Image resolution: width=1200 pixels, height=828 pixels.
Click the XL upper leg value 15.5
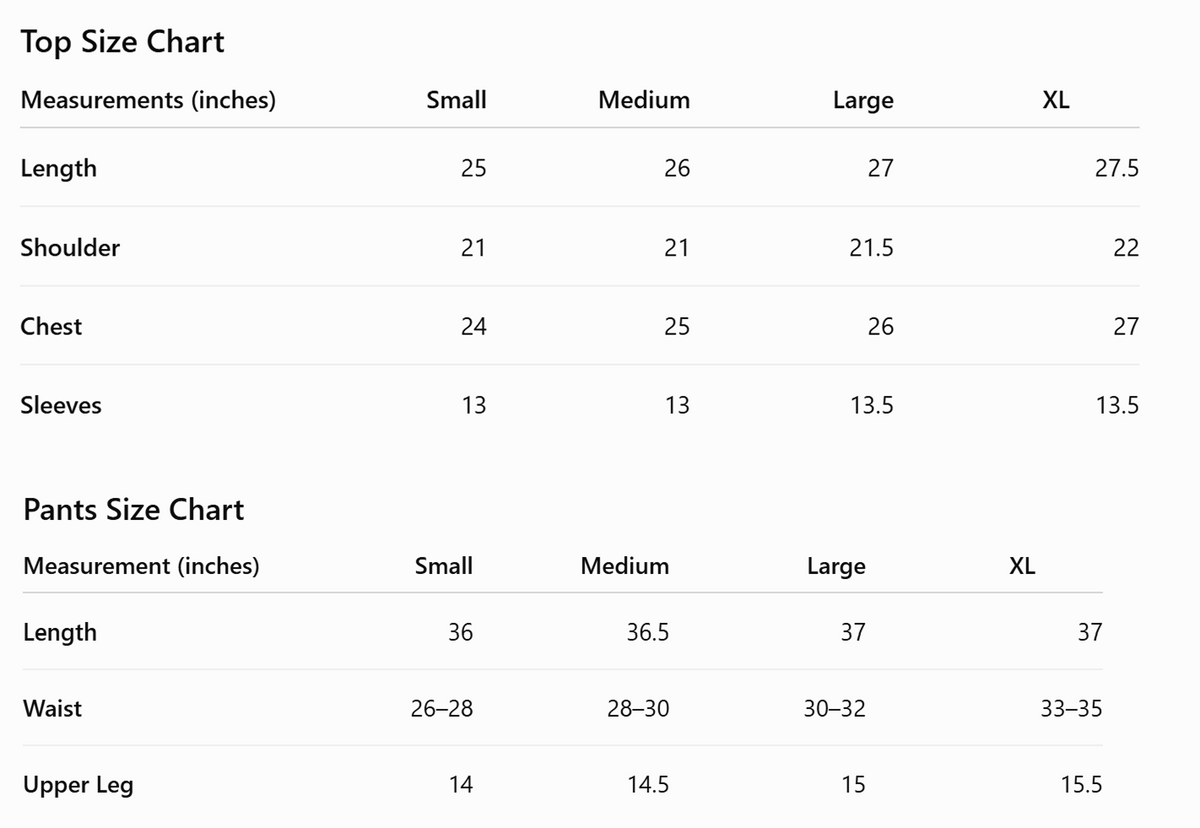pyautogui.click(x=1081, y=785)
